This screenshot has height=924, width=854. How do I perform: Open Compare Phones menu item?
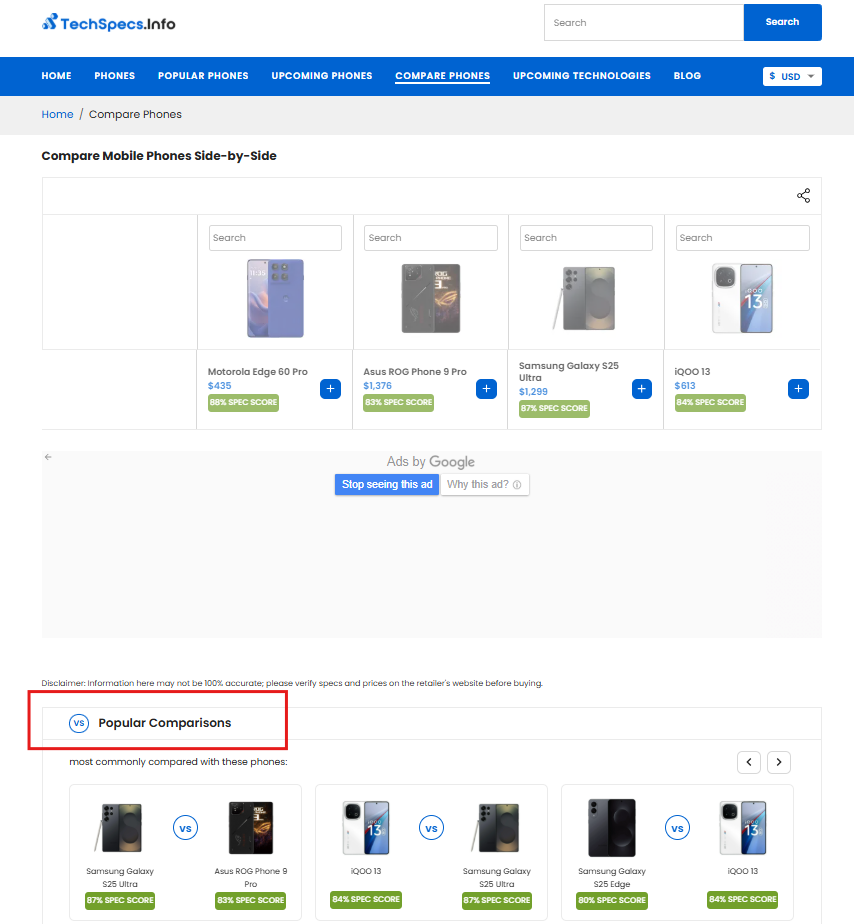(443, 75)
